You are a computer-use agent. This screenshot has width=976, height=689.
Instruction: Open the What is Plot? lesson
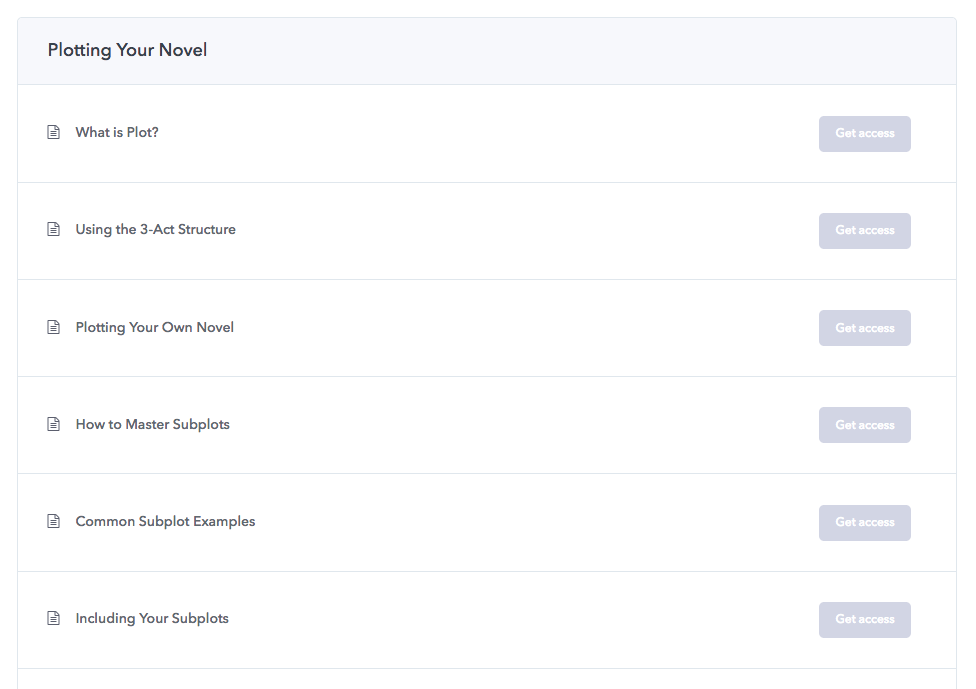point(117,132)
